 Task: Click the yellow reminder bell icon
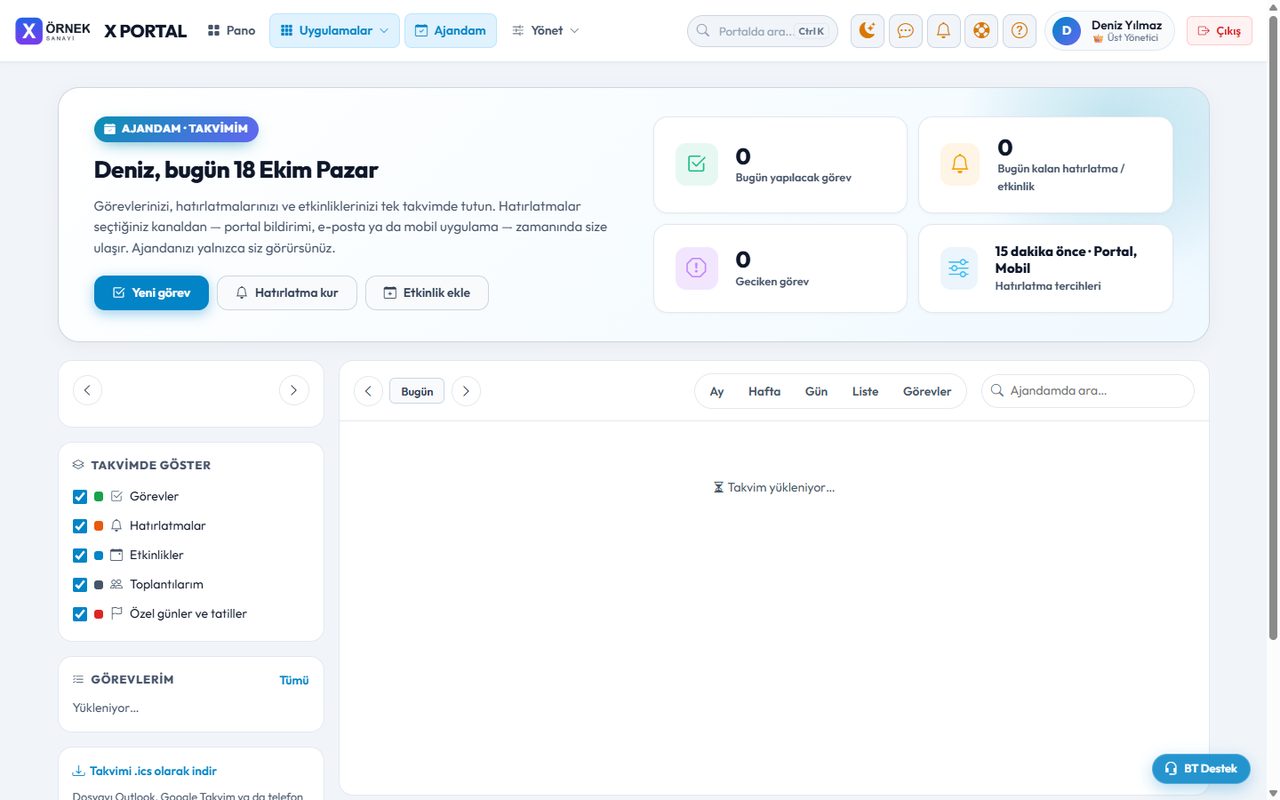(959, 164)
